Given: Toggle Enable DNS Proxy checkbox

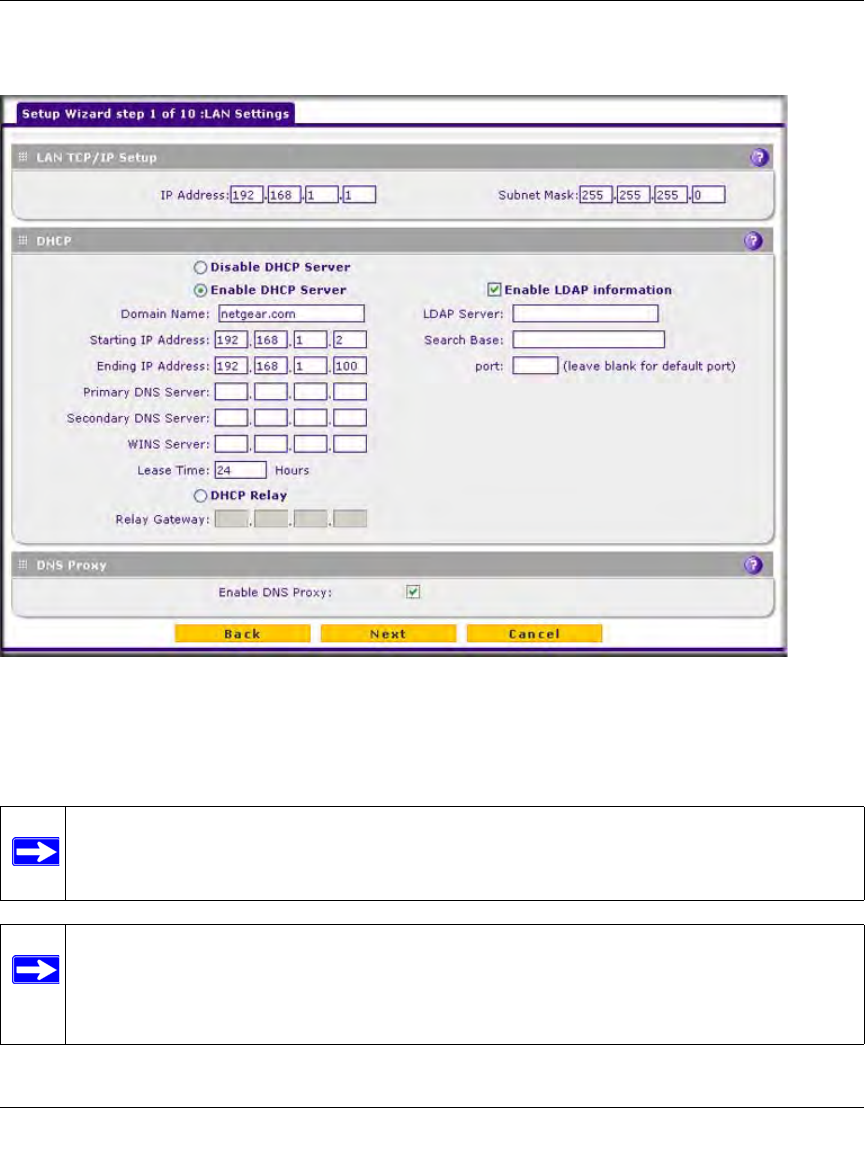Looking at the screenshot, I should (413, 592).
